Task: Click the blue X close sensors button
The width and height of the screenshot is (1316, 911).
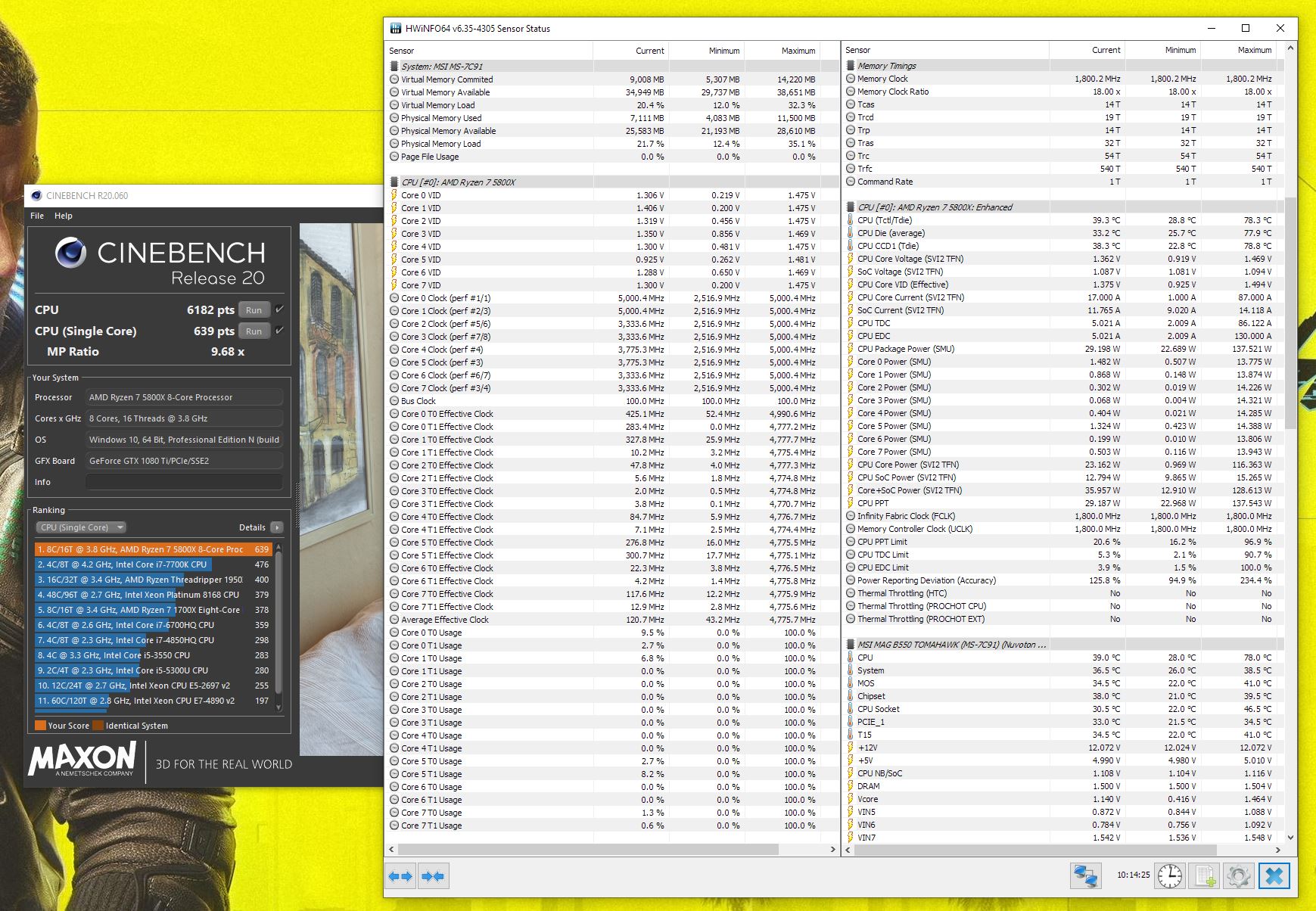Action: tap(1274, 876)
